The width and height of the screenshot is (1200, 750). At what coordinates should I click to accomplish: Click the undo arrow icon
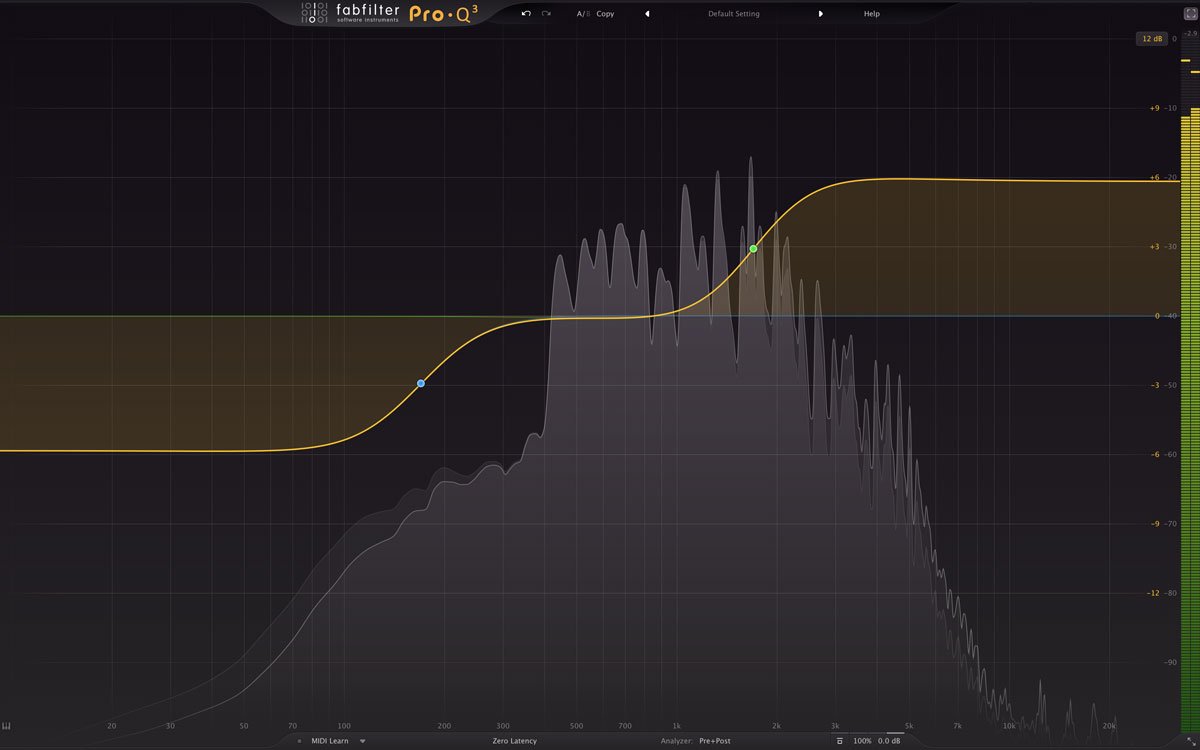click(x=526, y=14)
